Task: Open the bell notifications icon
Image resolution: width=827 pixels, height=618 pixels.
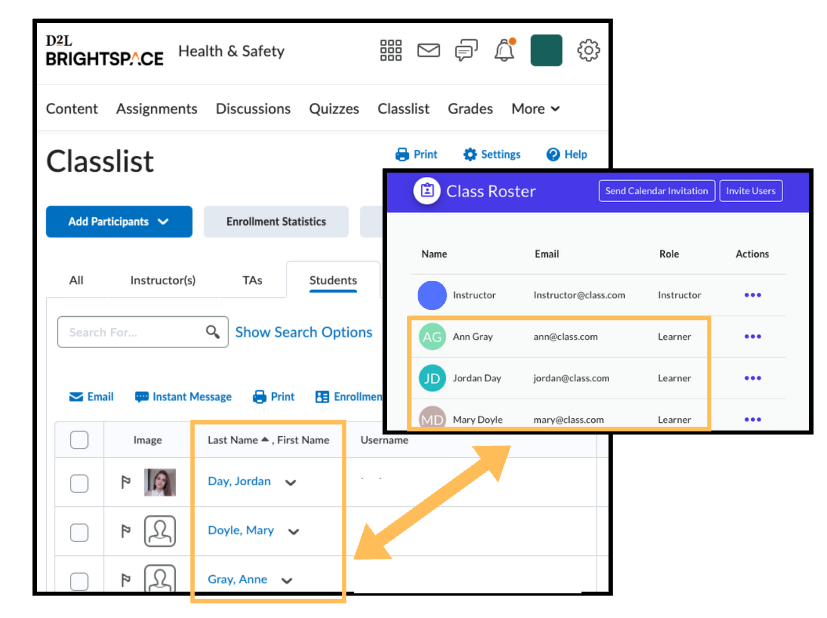Action: coord(504,51)
